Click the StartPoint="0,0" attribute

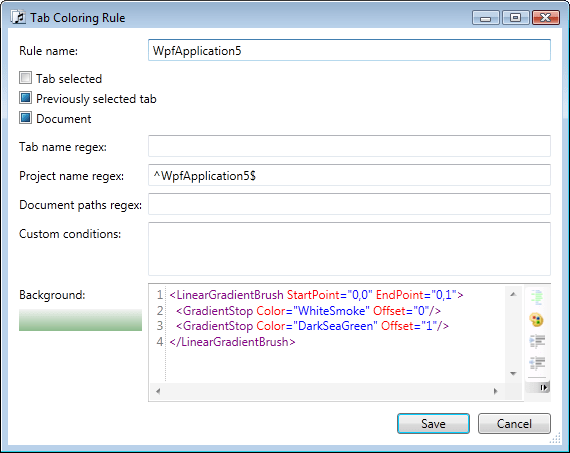(330, 295)
